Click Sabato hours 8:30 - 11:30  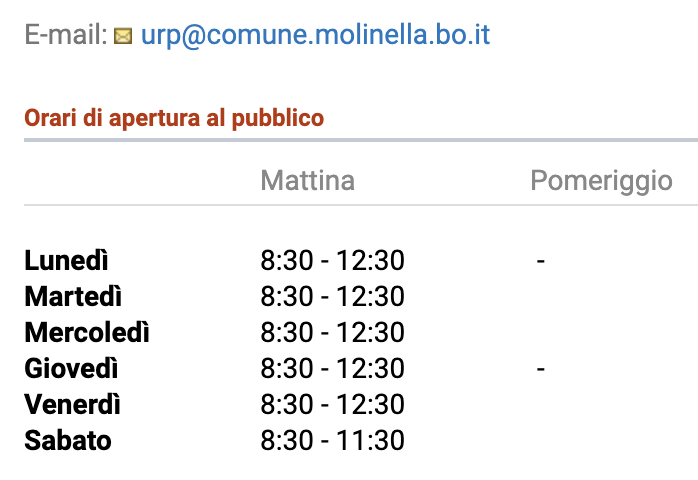tap(333, 440)
